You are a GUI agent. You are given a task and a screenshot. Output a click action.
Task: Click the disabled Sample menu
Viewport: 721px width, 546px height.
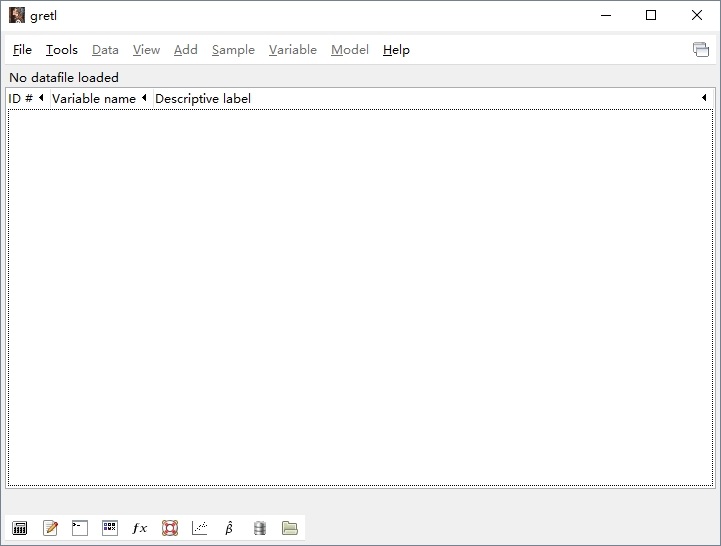[x=233, y=50]
